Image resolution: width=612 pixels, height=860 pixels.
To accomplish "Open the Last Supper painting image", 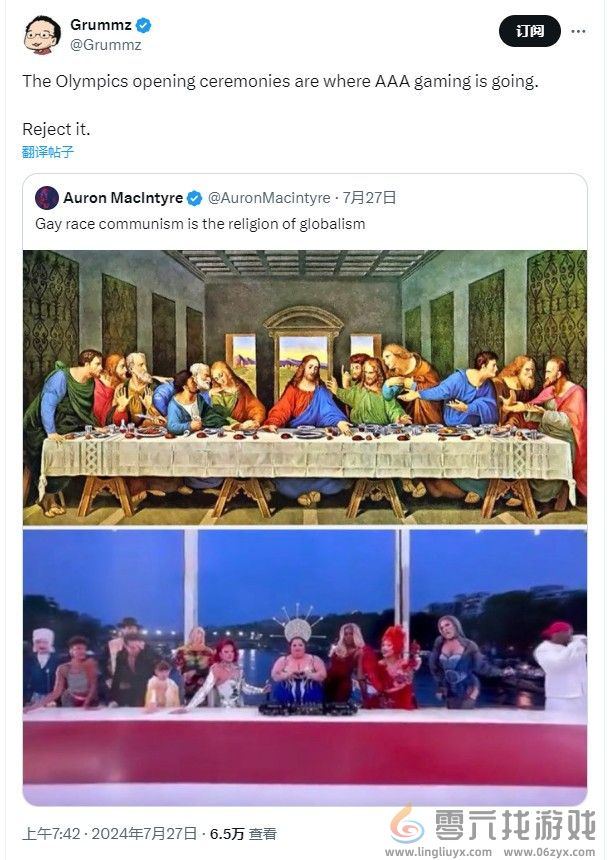I will pyautogui.click(x=305, y=387).
